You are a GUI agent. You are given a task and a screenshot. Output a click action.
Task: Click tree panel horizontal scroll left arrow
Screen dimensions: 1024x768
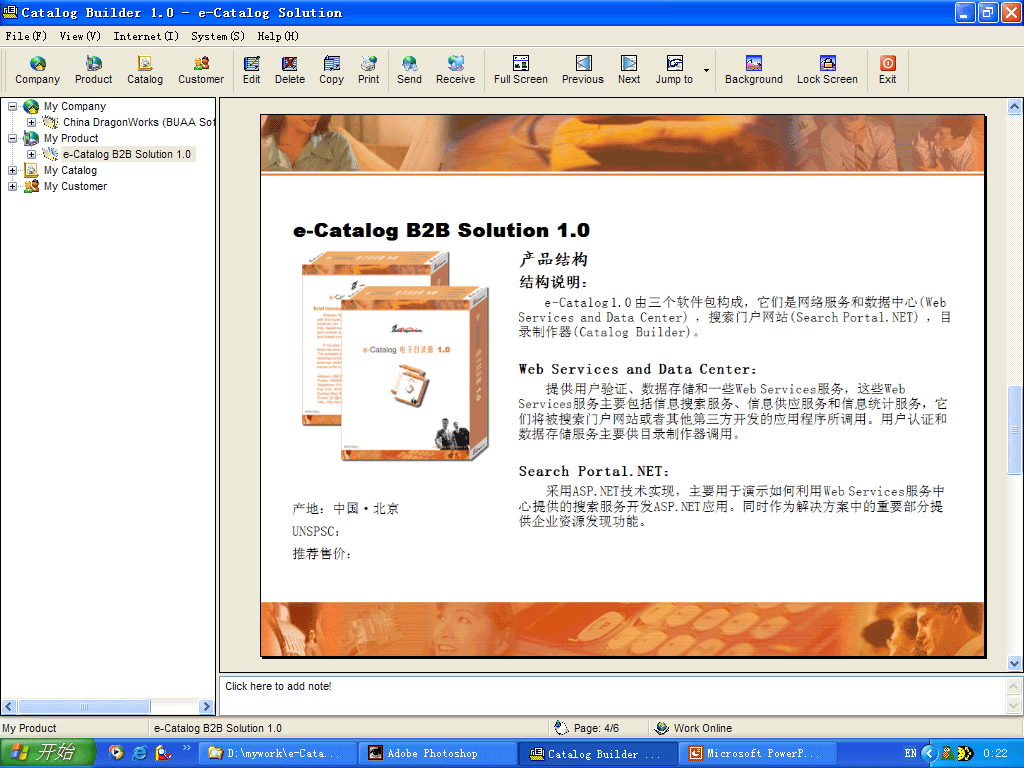pos(8,706)
